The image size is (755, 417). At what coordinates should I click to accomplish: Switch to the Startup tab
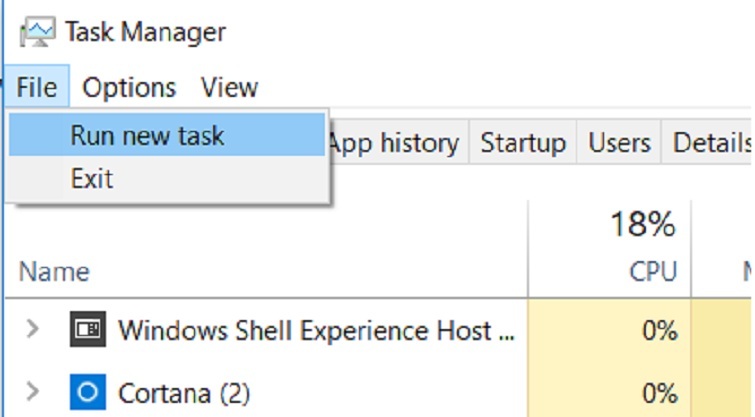(523, 143)
